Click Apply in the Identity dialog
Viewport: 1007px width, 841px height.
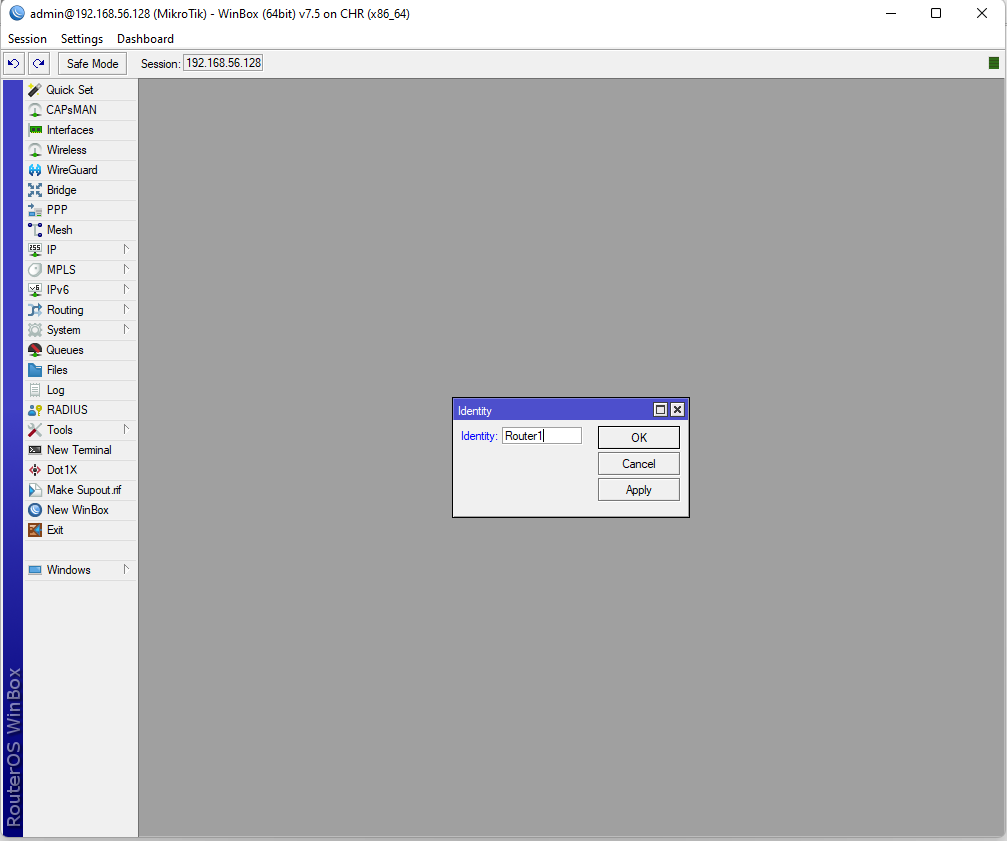pyautogui.click(x=638, y=490)
